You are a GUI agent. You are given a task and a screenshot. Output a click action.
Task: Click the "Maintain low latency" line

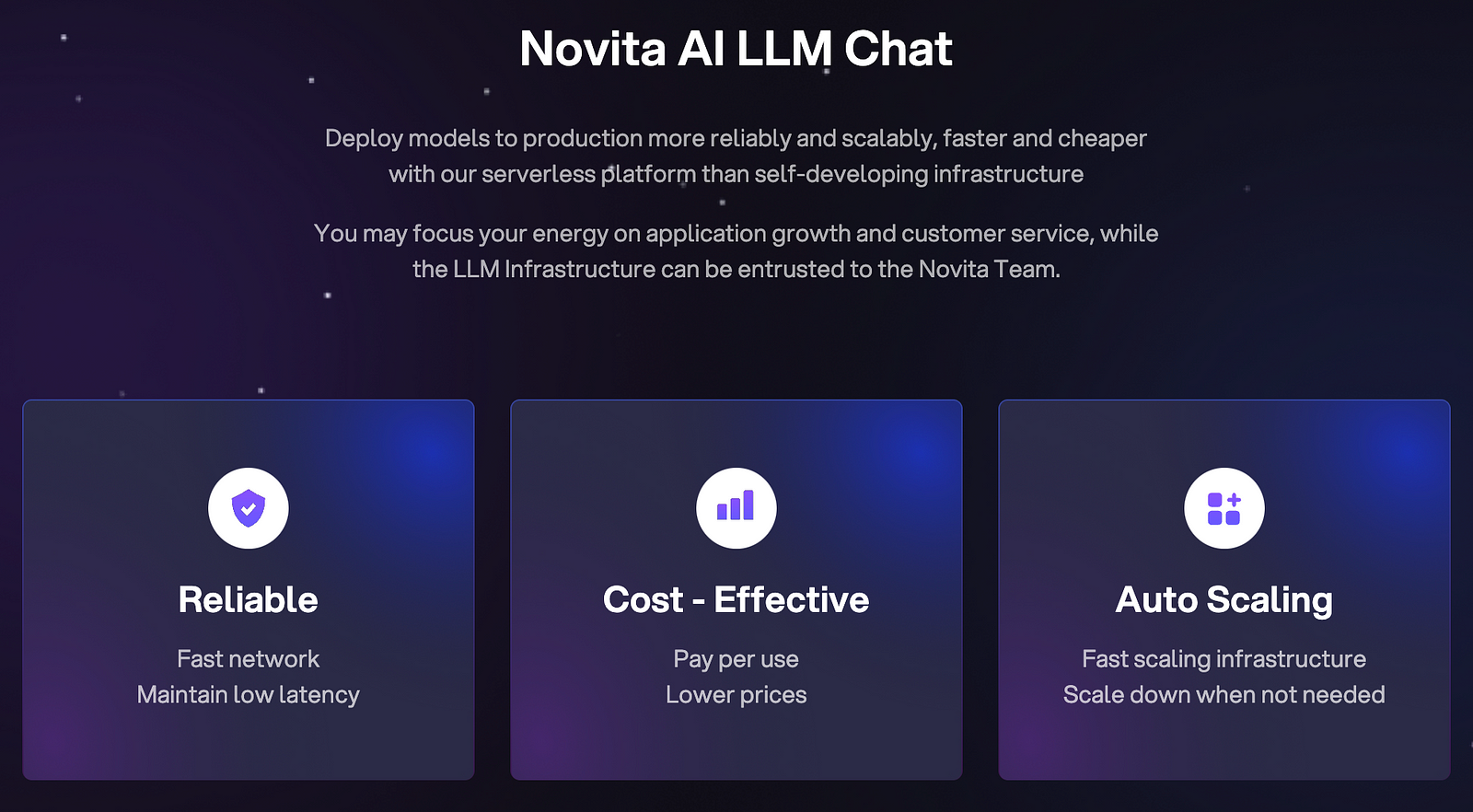[249, 695]
